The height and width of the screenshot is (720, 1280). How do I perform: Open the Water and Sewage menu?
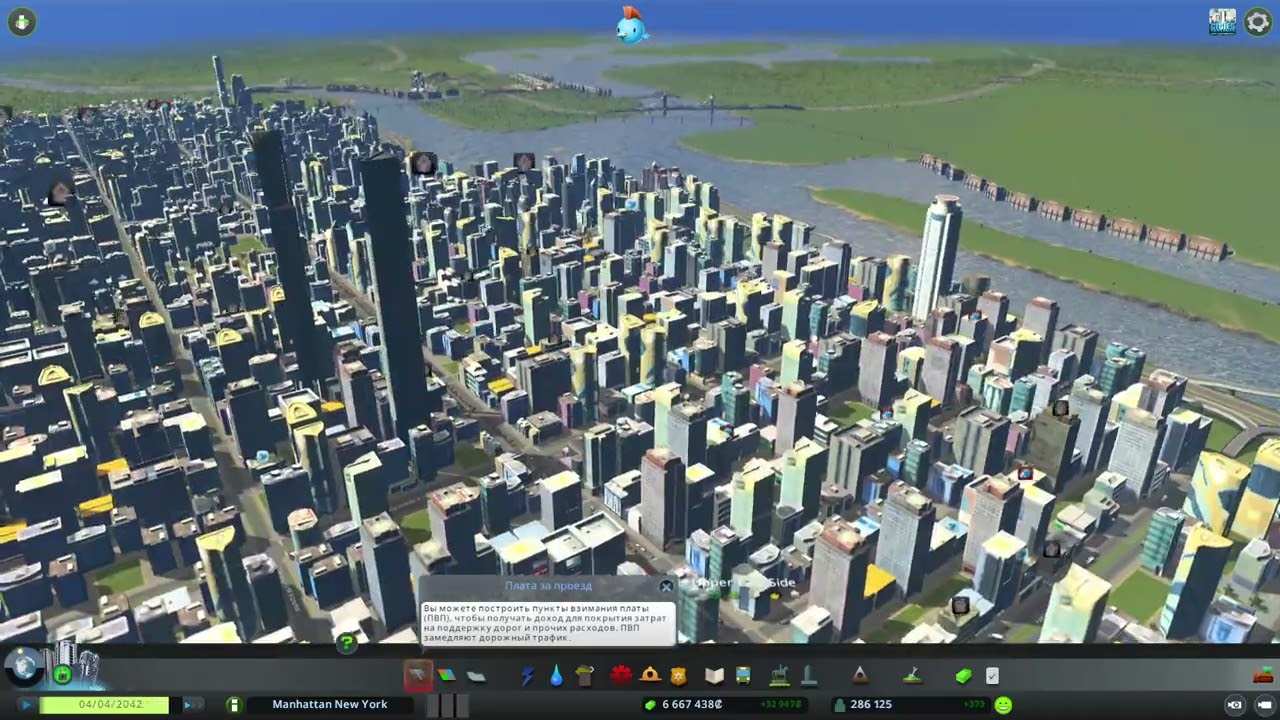[556, 676]
